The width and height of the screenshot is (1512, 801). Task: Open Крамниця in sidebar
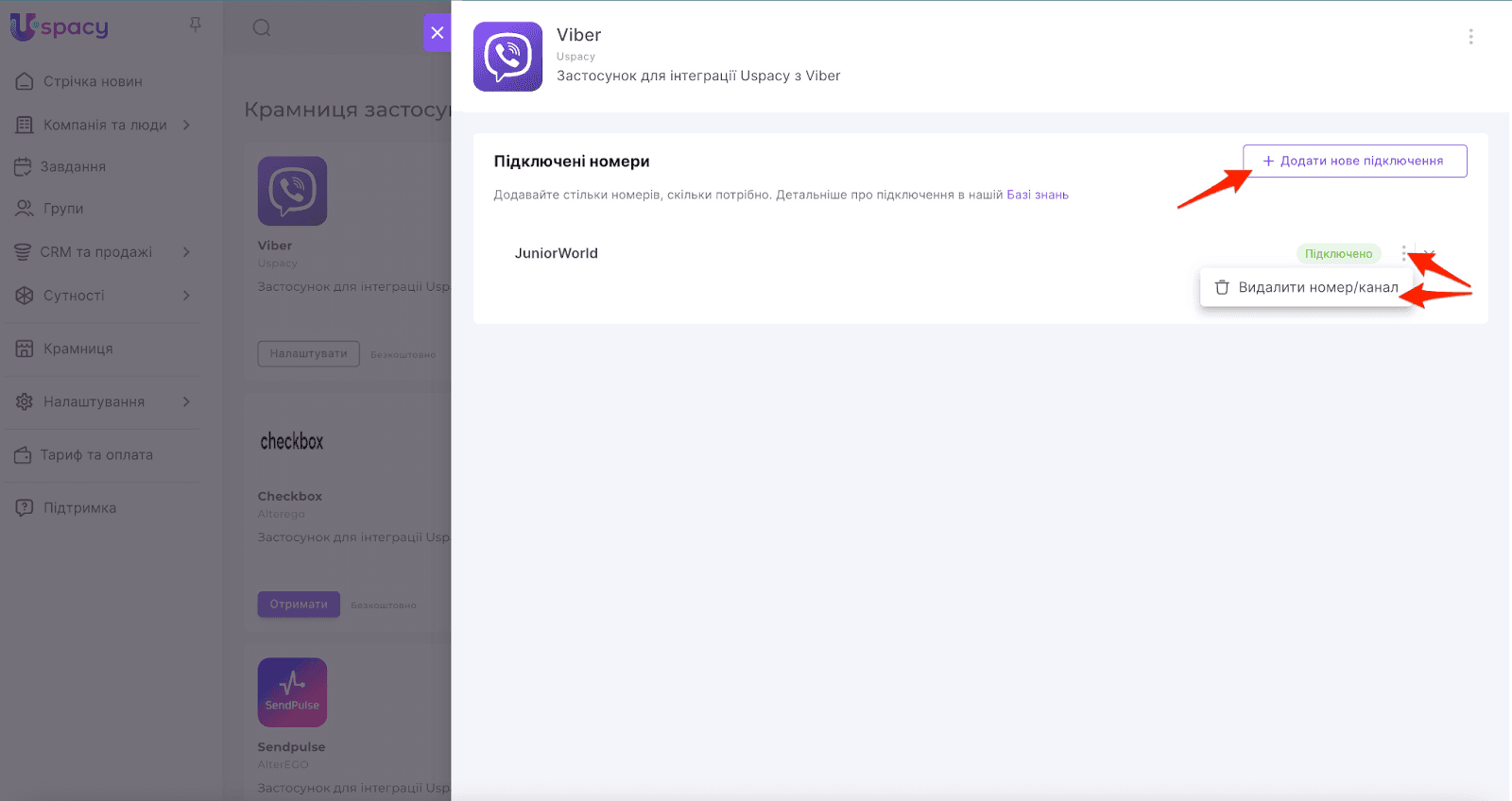click(77, 349)
